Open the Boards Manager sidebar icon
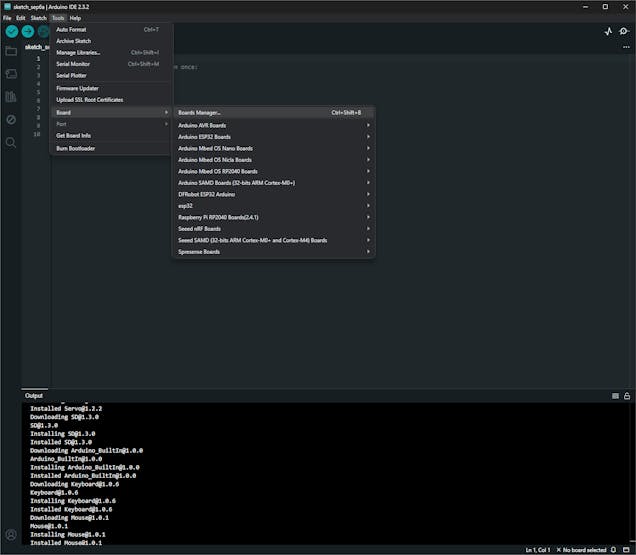Screen dimensions: 636x555 [11, 74]
